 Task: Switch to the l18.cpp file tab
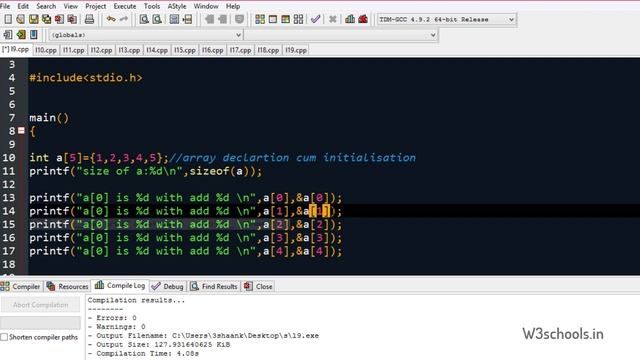click(x=268, y=50)
